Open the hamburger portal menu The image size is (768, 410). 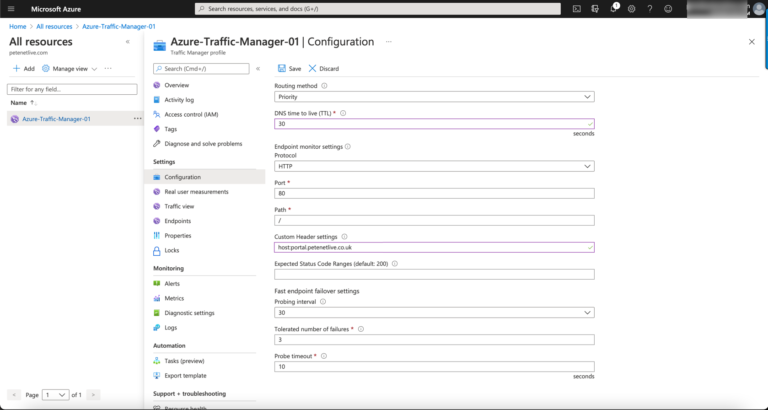point(11,9)
